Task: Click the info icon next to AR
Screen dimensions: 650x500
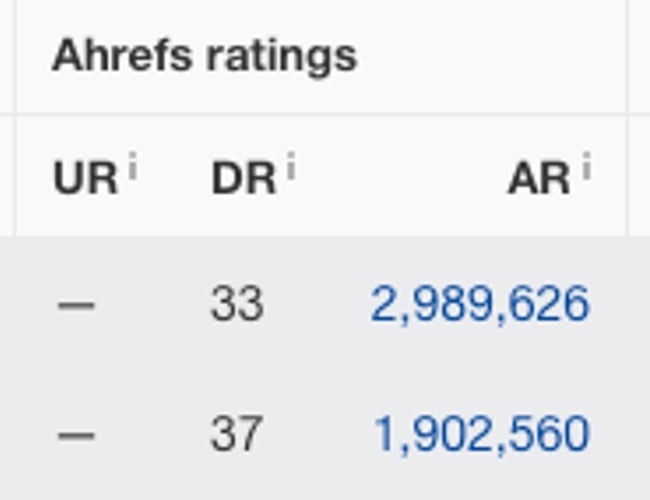Action: point(586,168)
